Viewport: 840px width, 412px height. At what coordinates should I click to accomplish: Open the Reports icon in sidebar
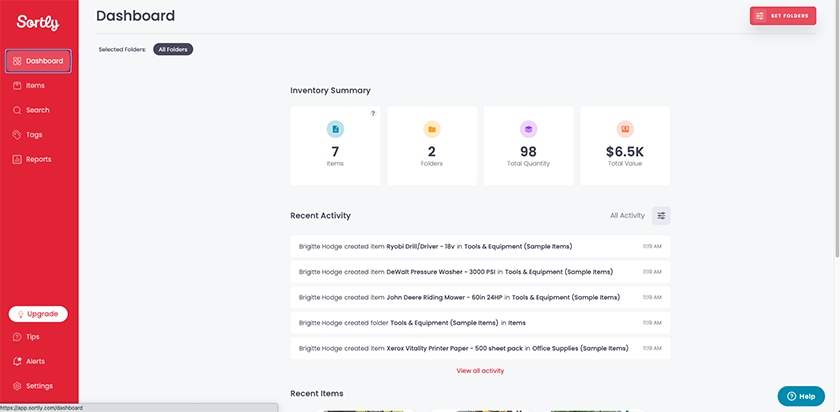(17, 159)
